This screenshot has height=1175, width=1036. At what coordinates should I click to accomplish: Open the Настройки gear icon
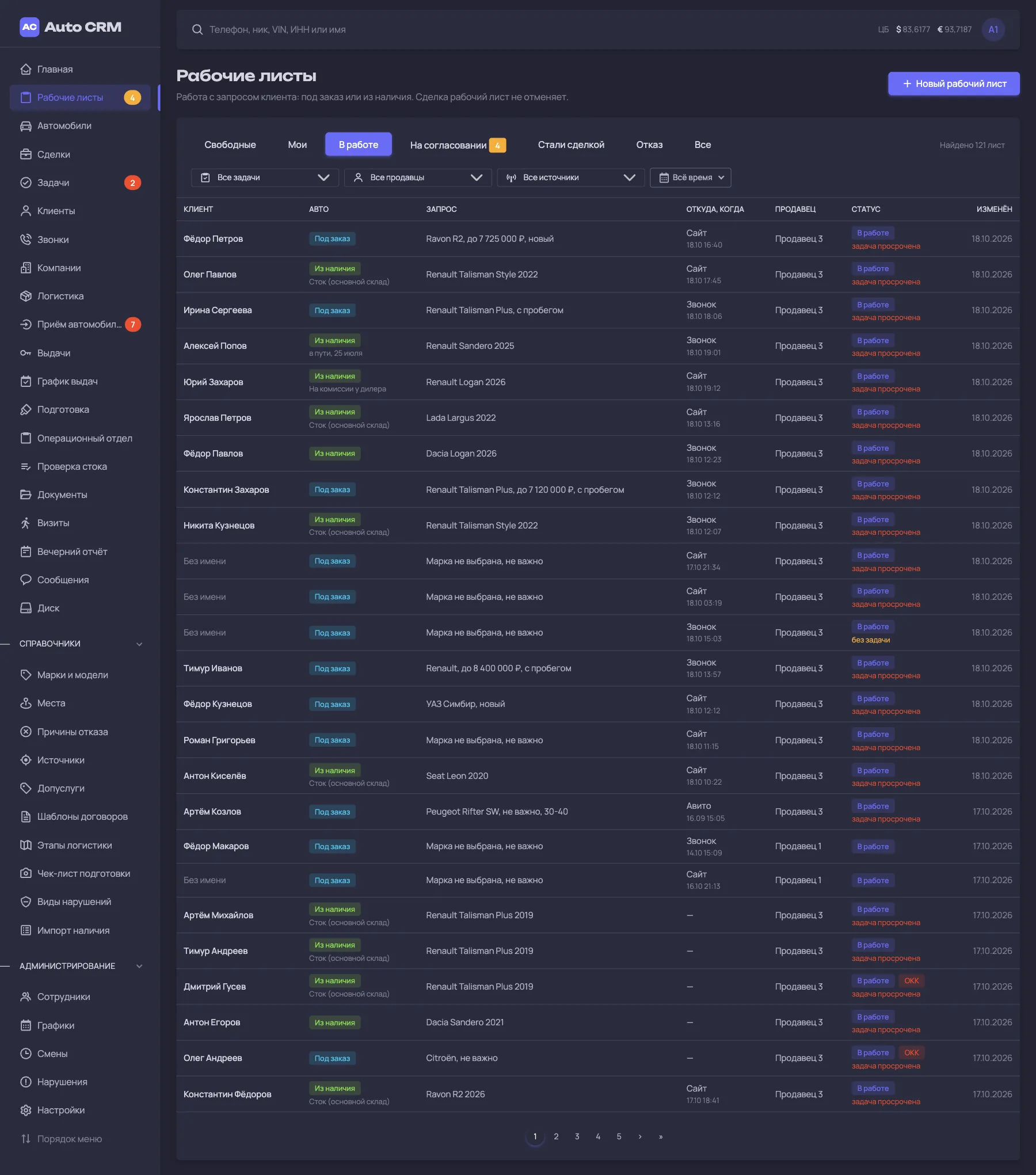pos(26,1110)
